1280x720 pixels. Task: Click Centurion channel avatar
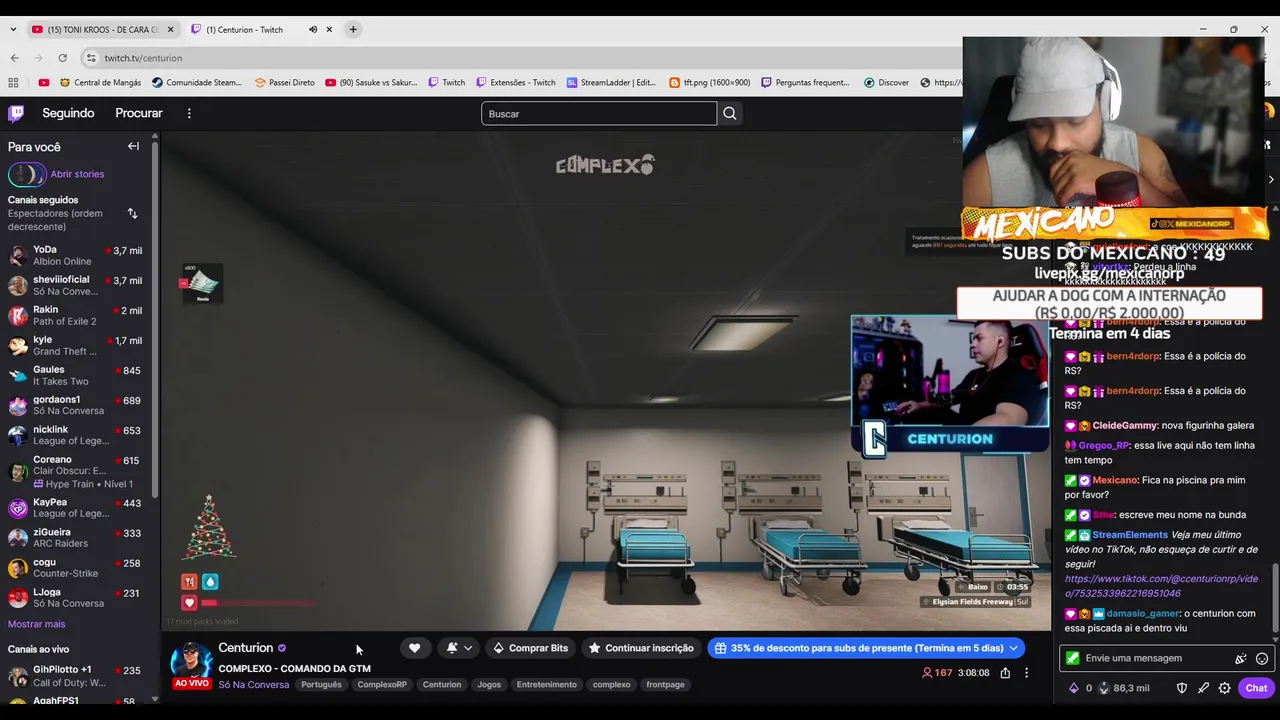191,663
